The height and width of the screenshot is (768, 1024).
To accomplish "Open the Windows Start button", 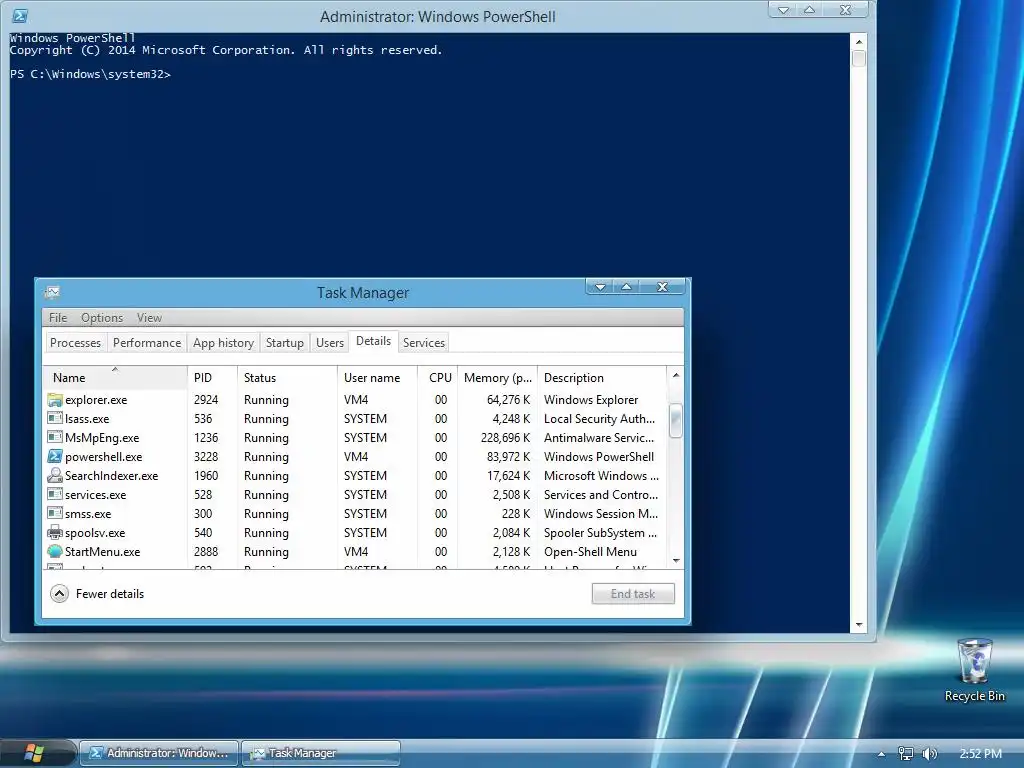I will click(x=34, y=753).
